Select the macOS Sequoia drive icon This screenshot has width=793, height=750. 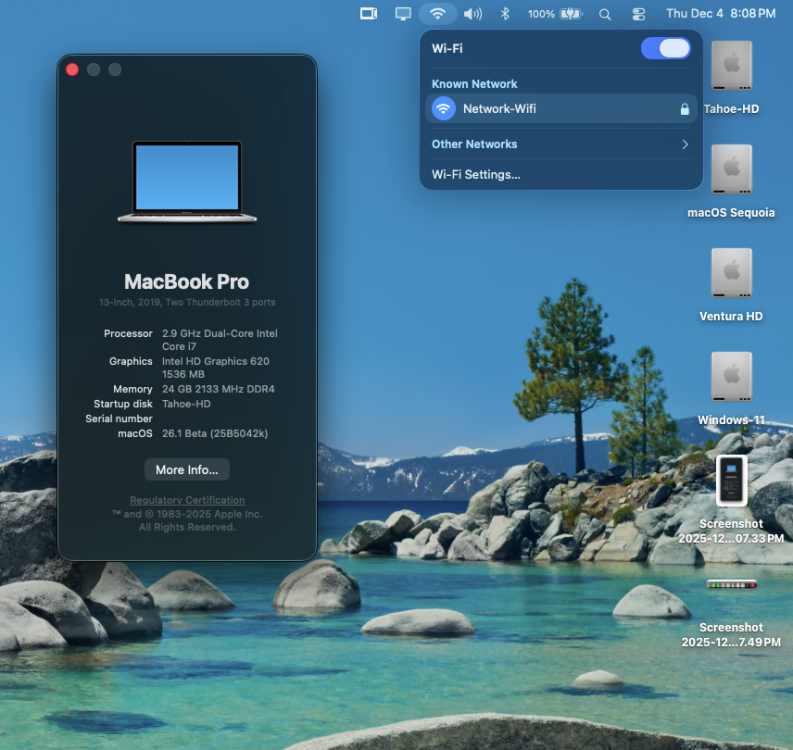[731, 169]
